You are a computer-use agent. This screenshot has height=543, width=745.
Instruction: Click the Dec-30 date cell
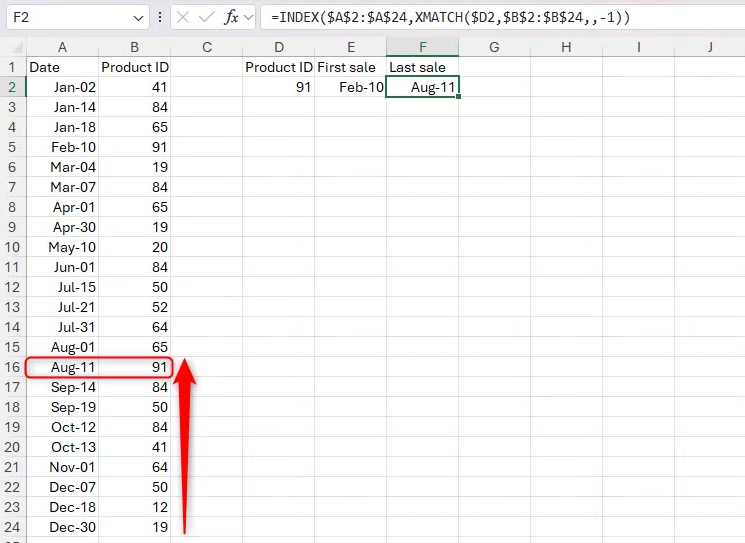click(x=62, y=527)
